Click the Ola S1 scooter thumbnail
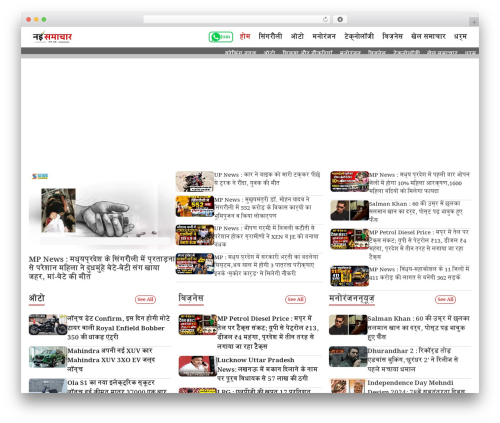500x423 pixels. point(48,386)
